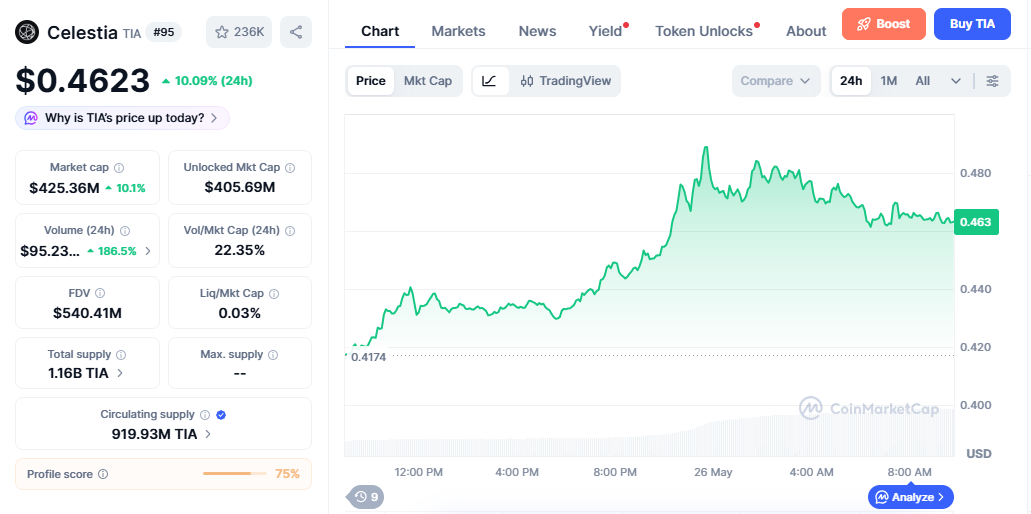Image resolution: width=1031 pixels, height=514 pixels.
Task: Click the 10.09% (24h) price change
Action: pos(207,81)
